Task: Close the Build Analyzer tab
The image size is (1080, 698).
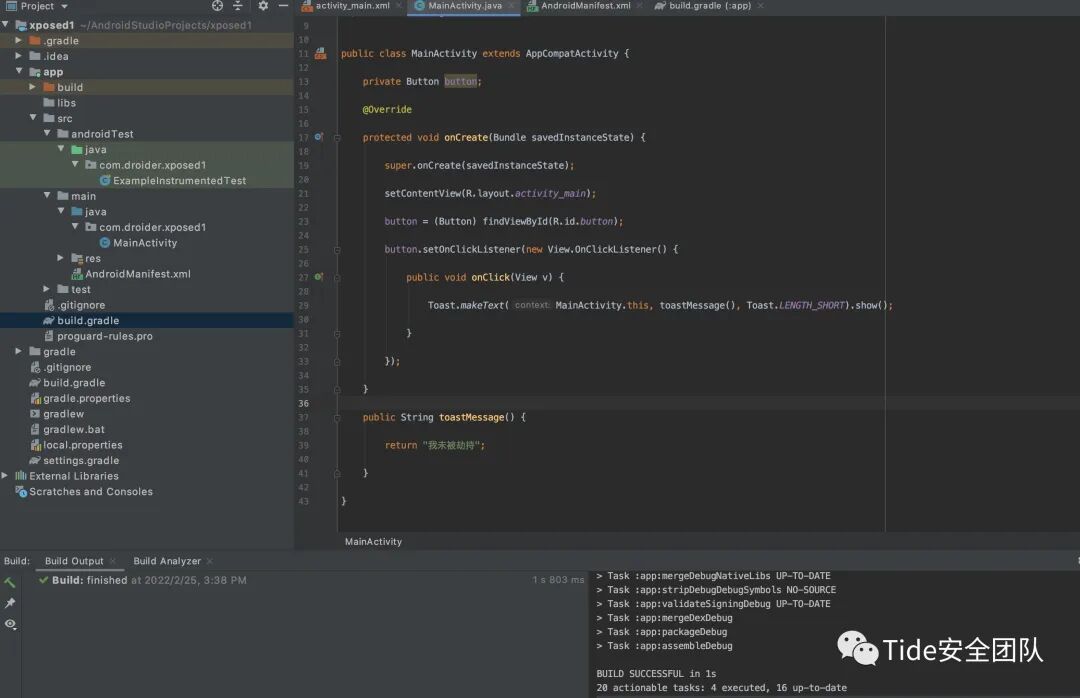Action: pos(210,562)
